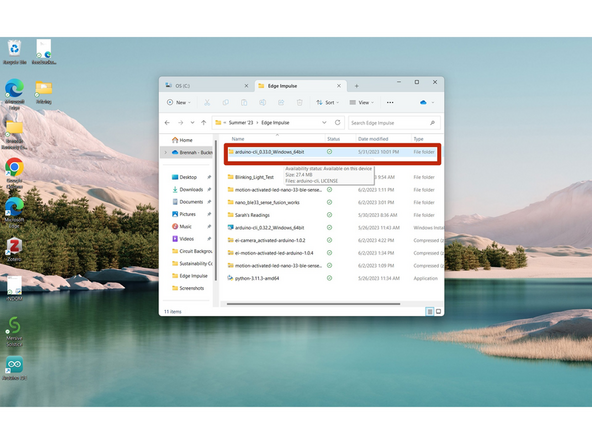Click the Share toolbar icon
Image resolution: width=592 pixels, height=444 pixels.
(281, 102)
